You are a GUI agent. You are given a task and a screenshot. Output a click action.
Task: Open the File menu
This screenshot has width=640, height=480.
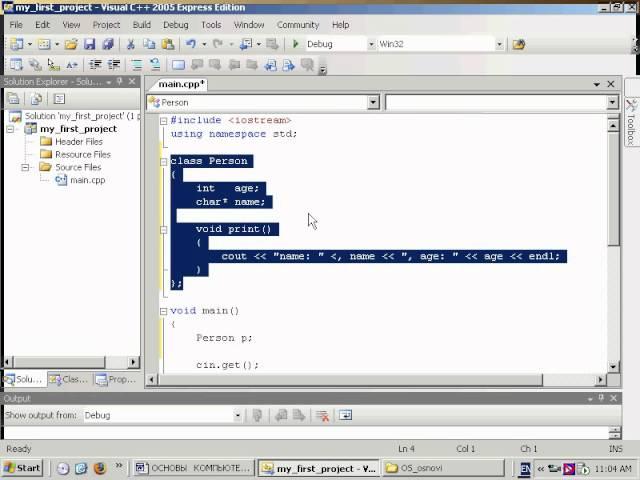(16, 24)
